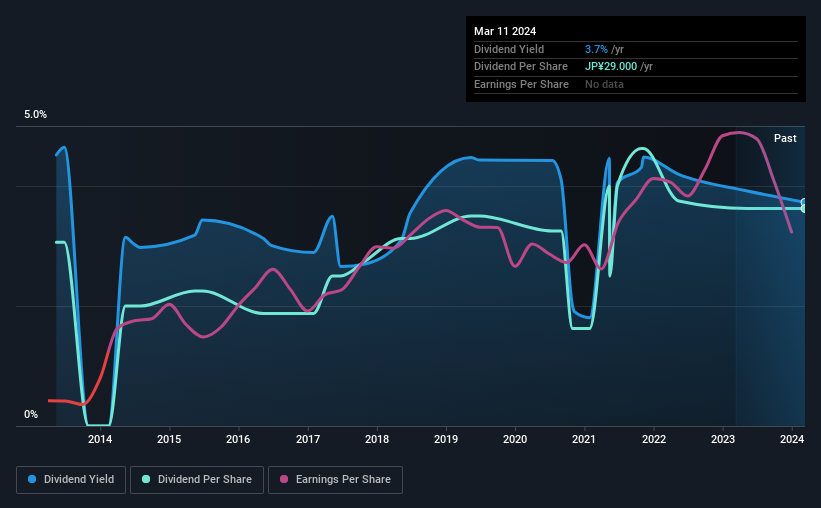Toggle the Earnings Per Share legend button
The image size is (821, 508).
(x=335, y=480)
